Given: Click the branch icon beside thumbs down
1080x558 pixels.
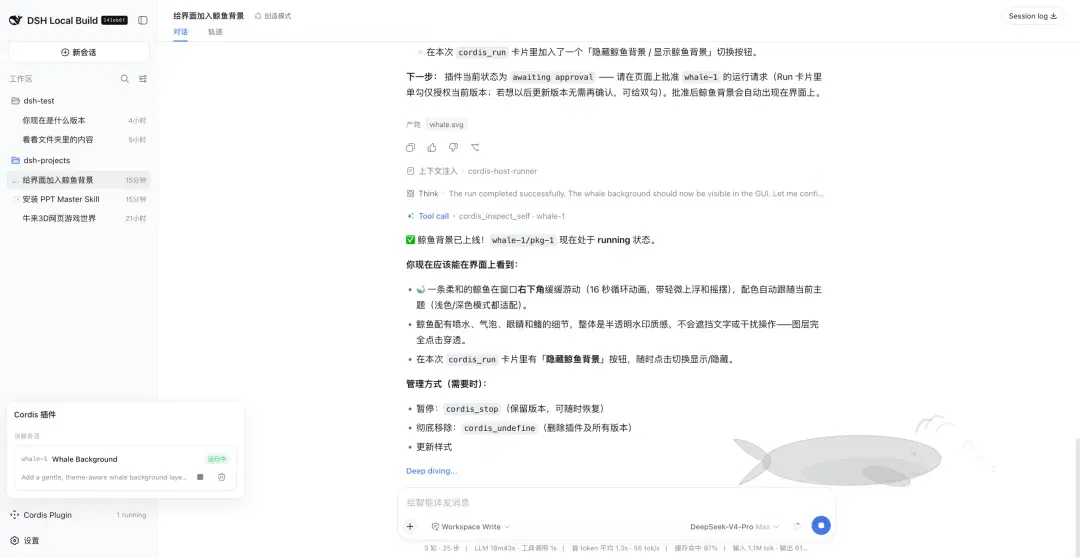Looking at the screenshot, I should pos(475,147).
